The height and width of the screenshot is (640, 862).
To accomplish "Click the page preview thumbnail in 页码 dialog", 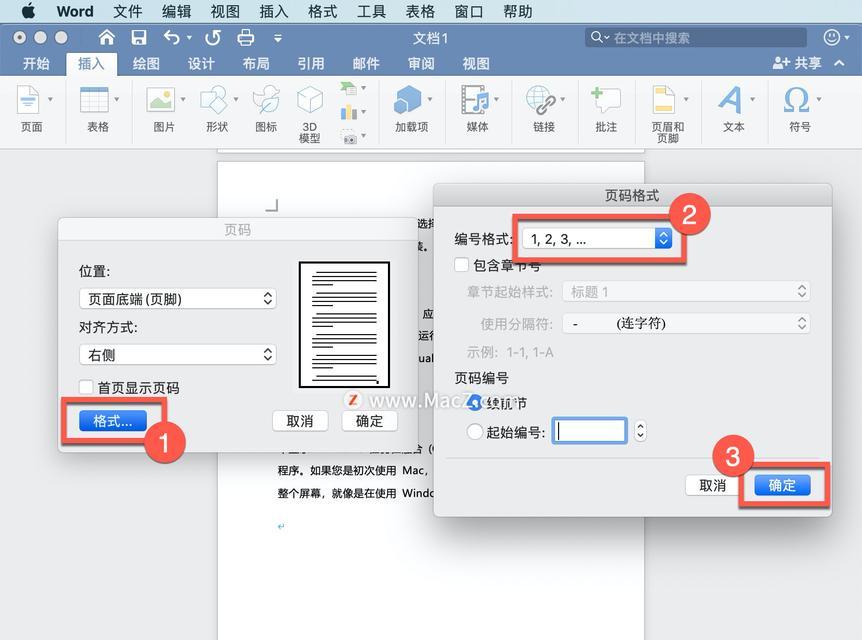I will pos(344,324).
